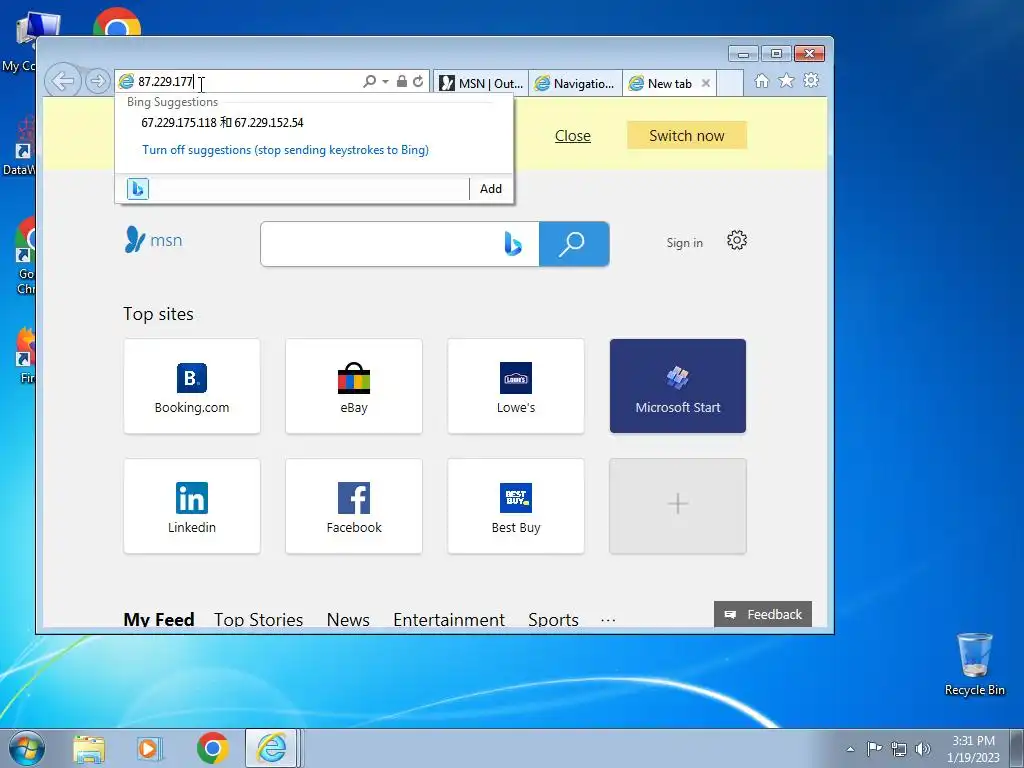Switch to News feed tab
Viewport: 1024px width, 768px height.
point(348,618)
